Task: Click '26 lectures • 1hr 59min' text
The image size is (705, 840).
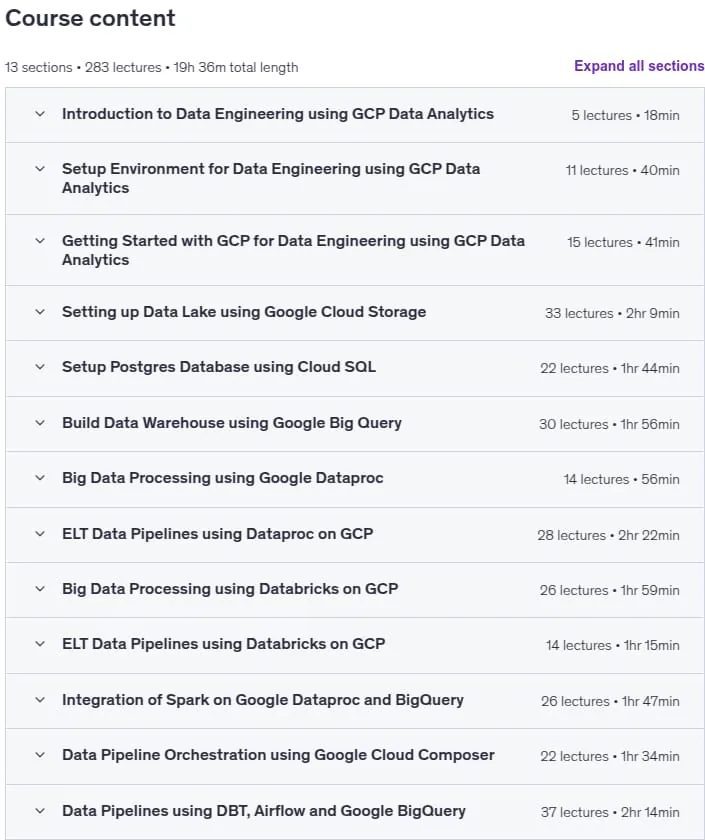Action: coord(610,590)
